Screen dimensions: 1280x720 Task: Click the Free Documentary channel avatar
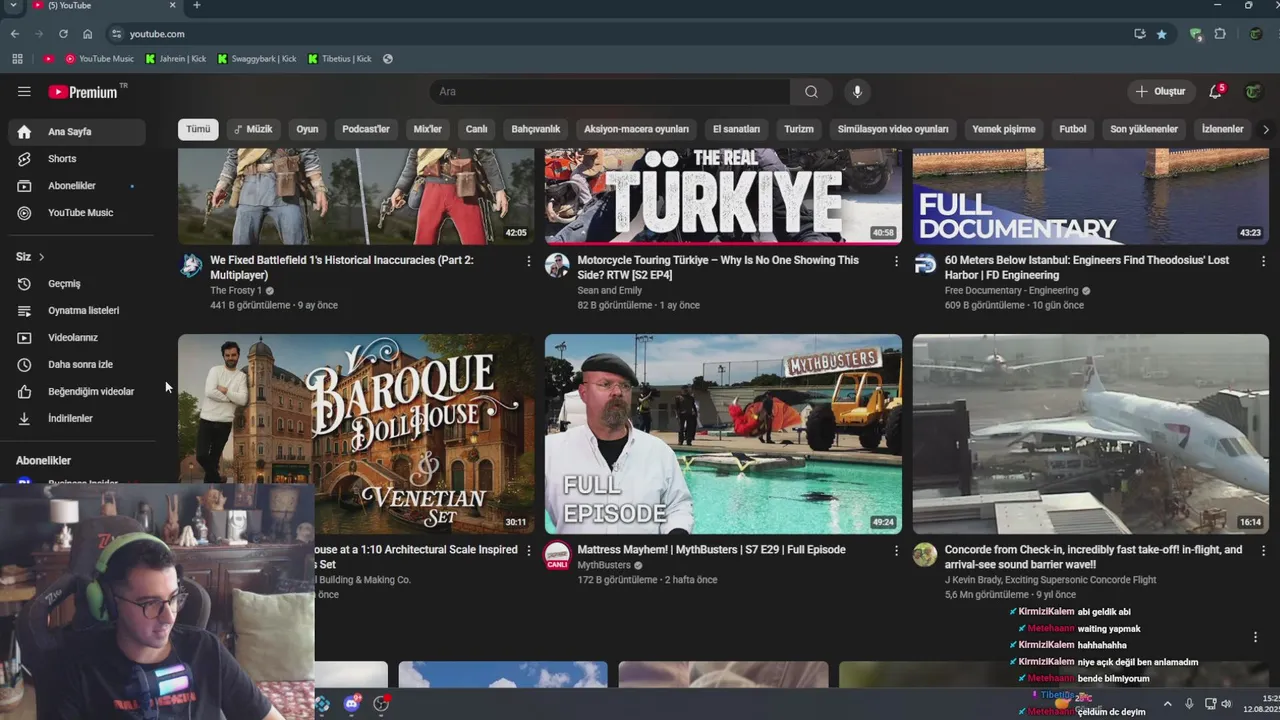(925, 265)
